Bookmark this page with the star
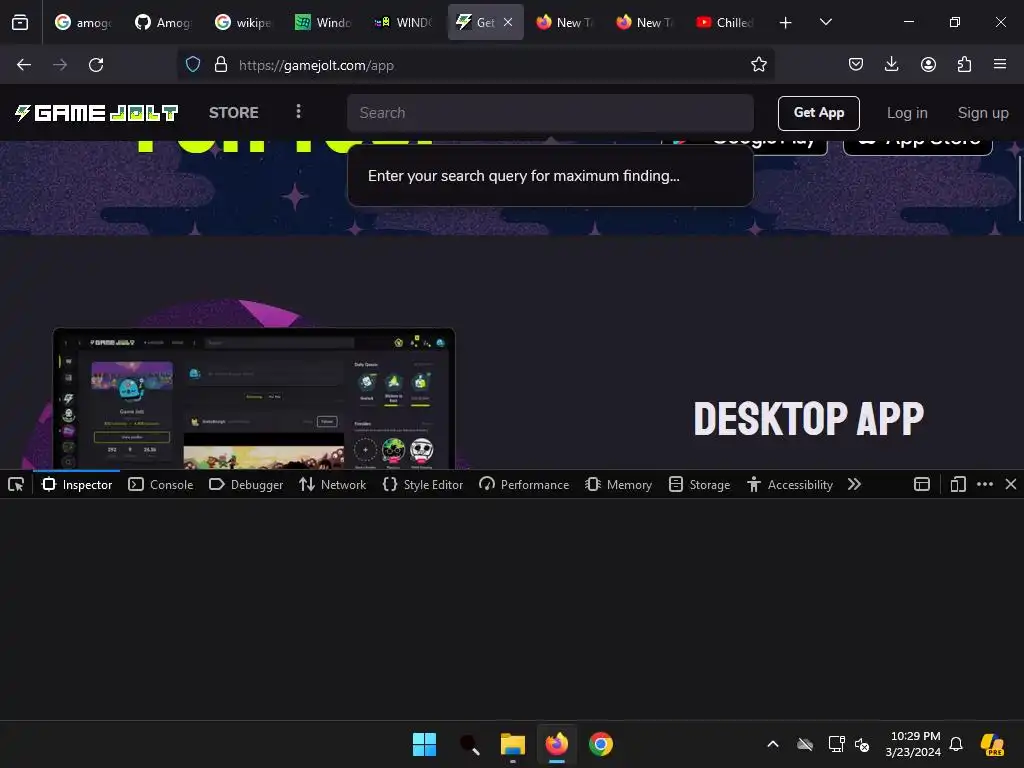The image size is (1024, 768). point(758,65)
